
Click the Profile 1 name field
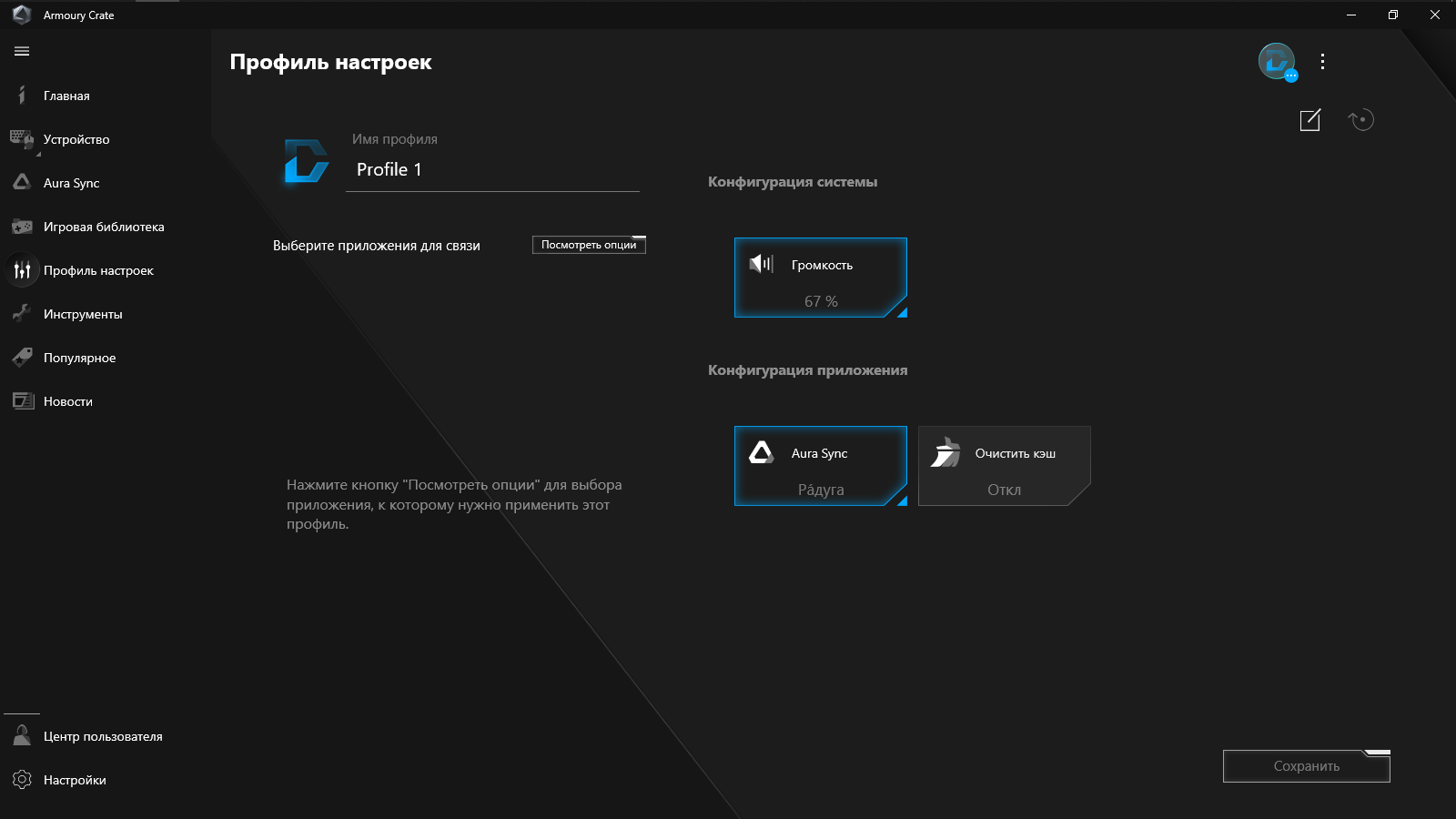[492, 170]
